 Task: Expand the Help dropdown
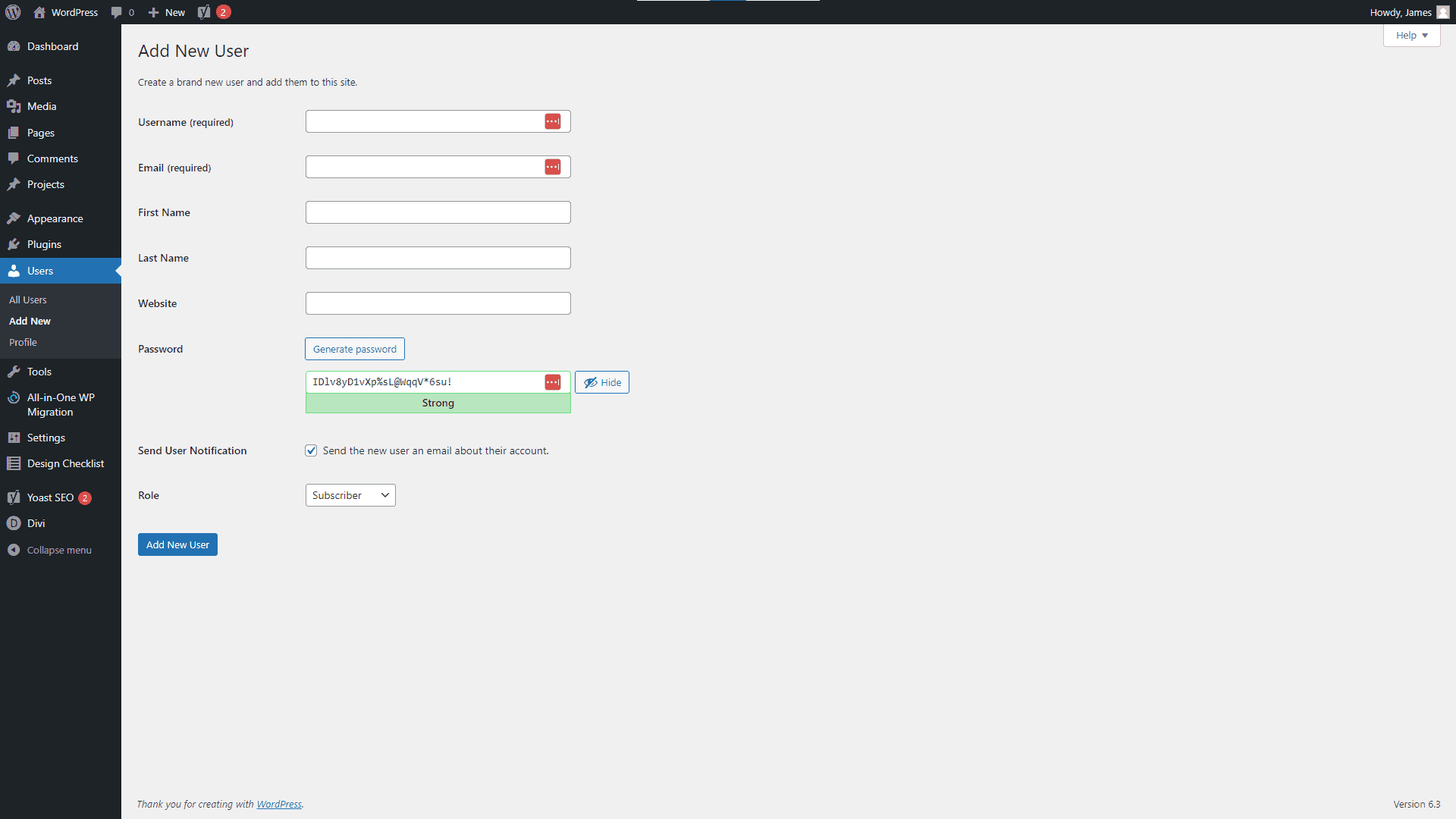1410,35
